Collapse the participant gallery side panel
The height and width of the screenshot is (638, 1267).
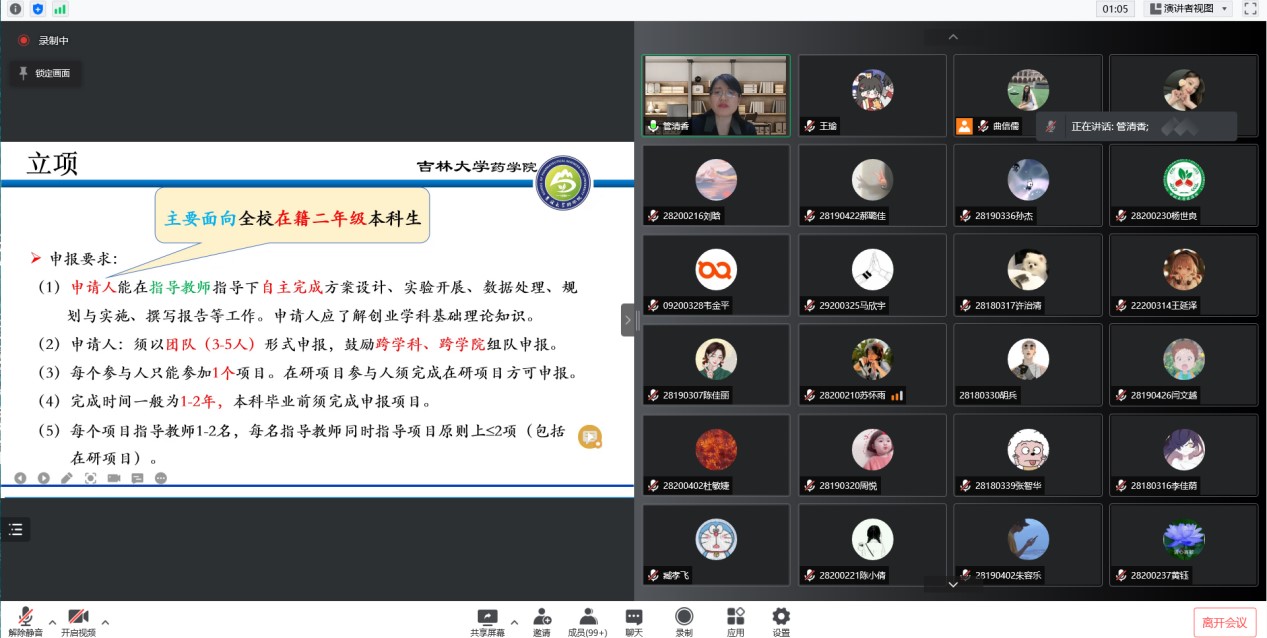coord(627,320)
